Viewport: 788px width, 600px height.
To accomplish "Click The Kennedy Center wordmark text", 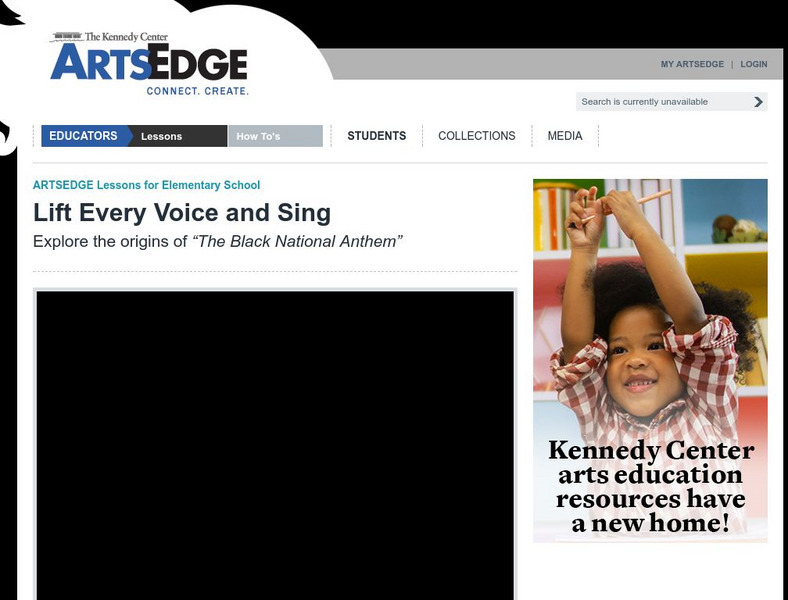I will 126,37.
